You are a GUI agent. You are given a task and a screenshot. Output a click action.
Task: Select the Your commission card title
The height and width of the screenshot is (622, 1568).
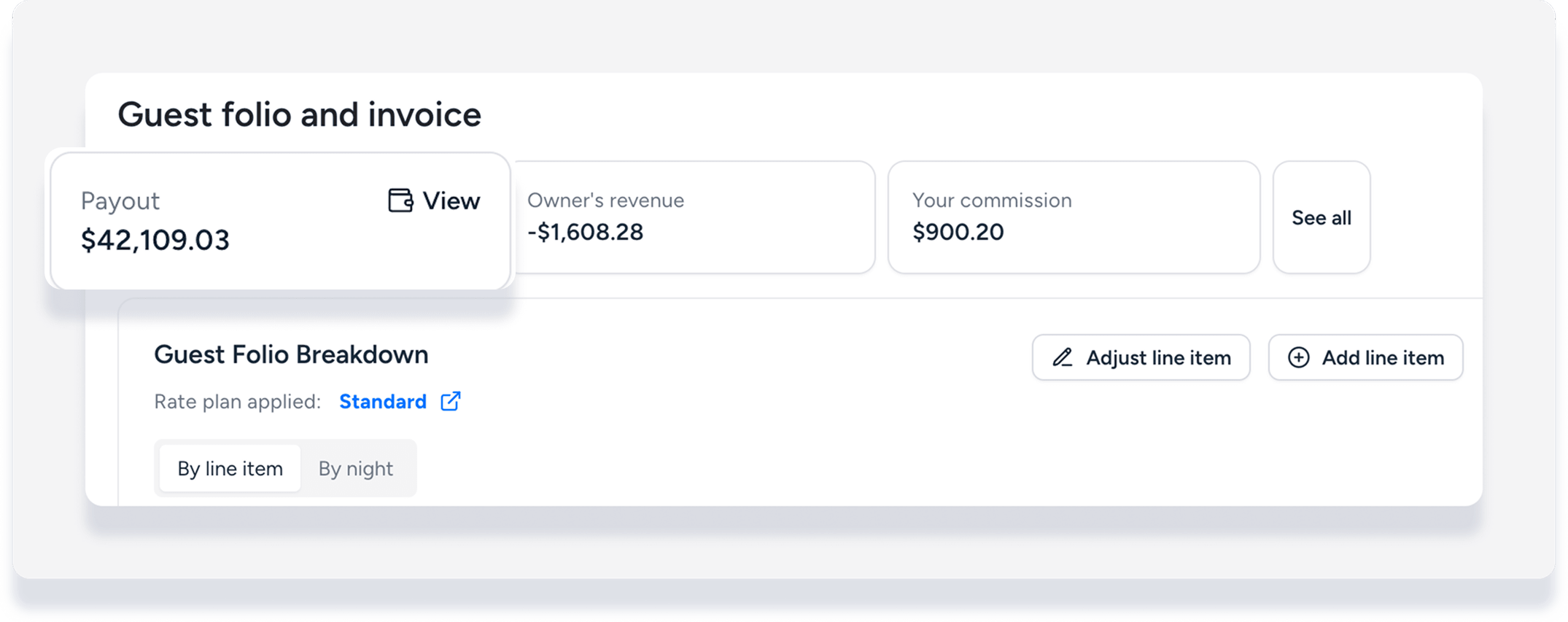992,201
